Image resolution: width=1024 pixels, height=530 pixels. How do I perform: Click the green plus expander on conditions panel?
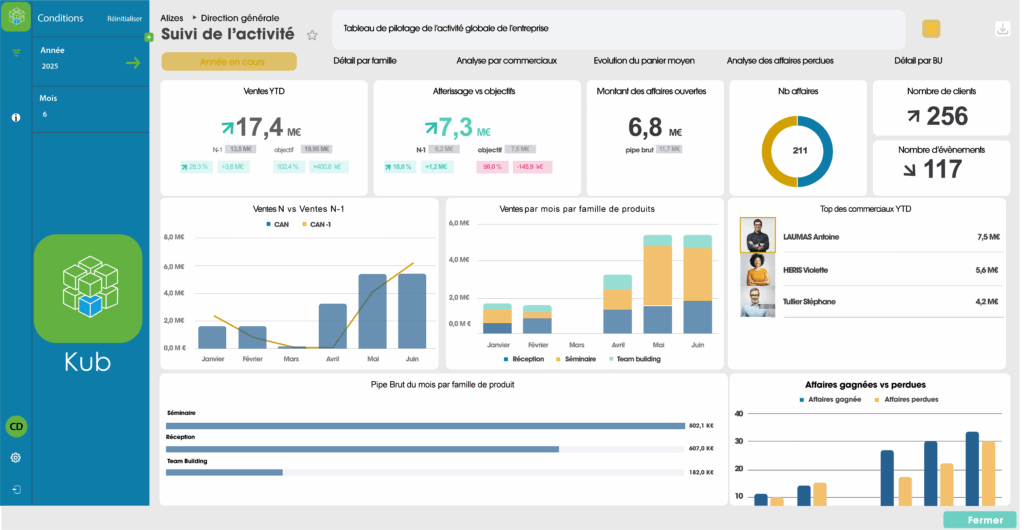(149, 37)
